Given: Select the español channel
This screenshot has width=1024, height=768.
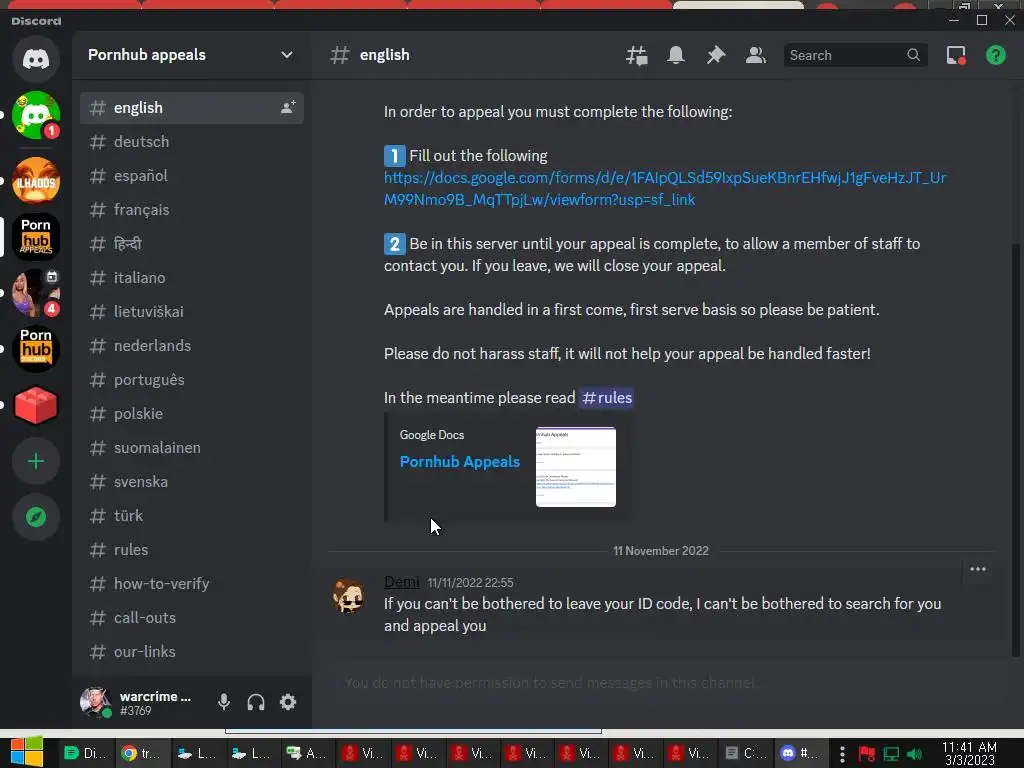Looking at the screenshot, I should tap(191, 176).
